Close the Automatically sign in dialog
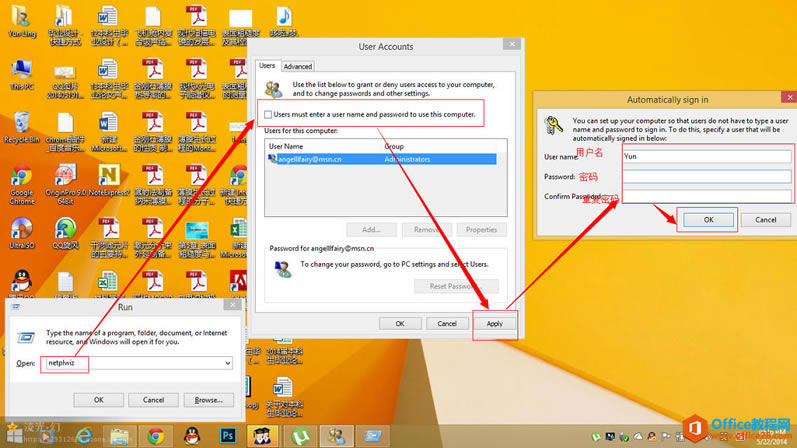This screenshot has width=797, height=448. coord(789,97)
